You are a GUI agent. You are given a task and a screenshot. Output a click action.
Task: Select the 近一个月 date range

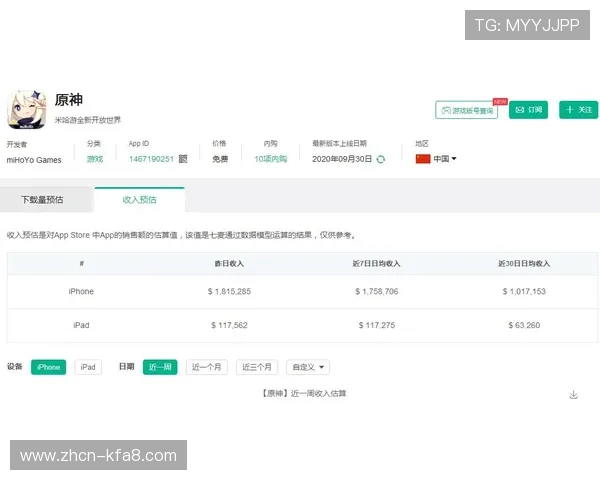click(x=207, y=367)
